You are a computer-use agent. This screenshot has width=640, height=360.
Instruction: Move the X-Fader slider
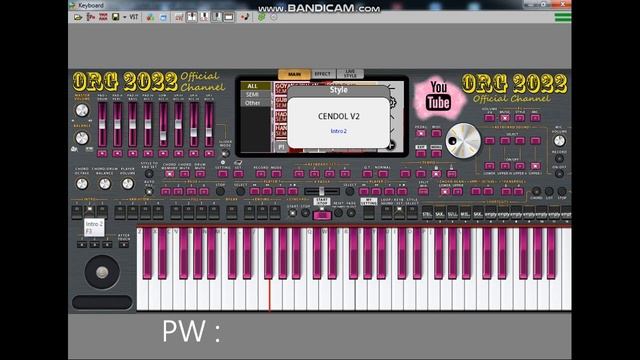pos(322,191)
